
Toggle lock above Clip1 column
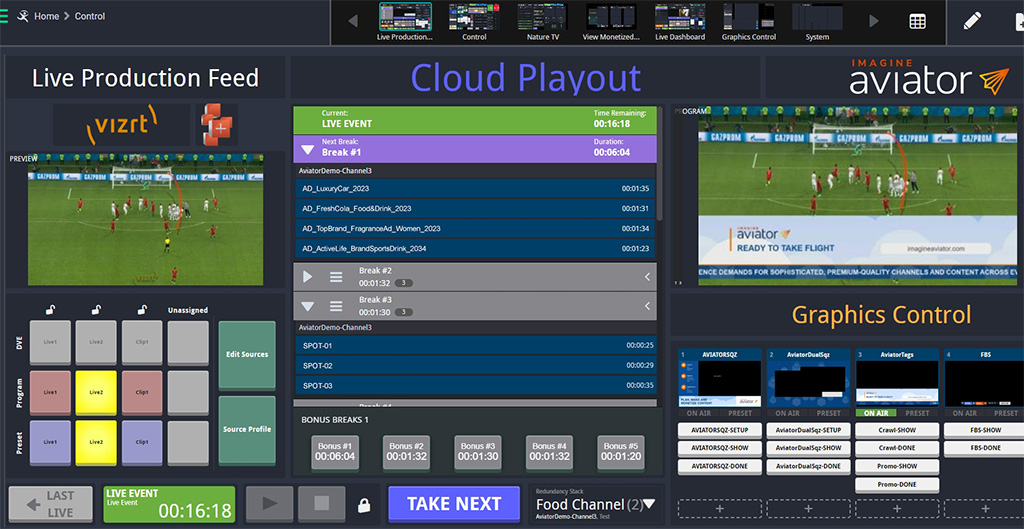142,310
